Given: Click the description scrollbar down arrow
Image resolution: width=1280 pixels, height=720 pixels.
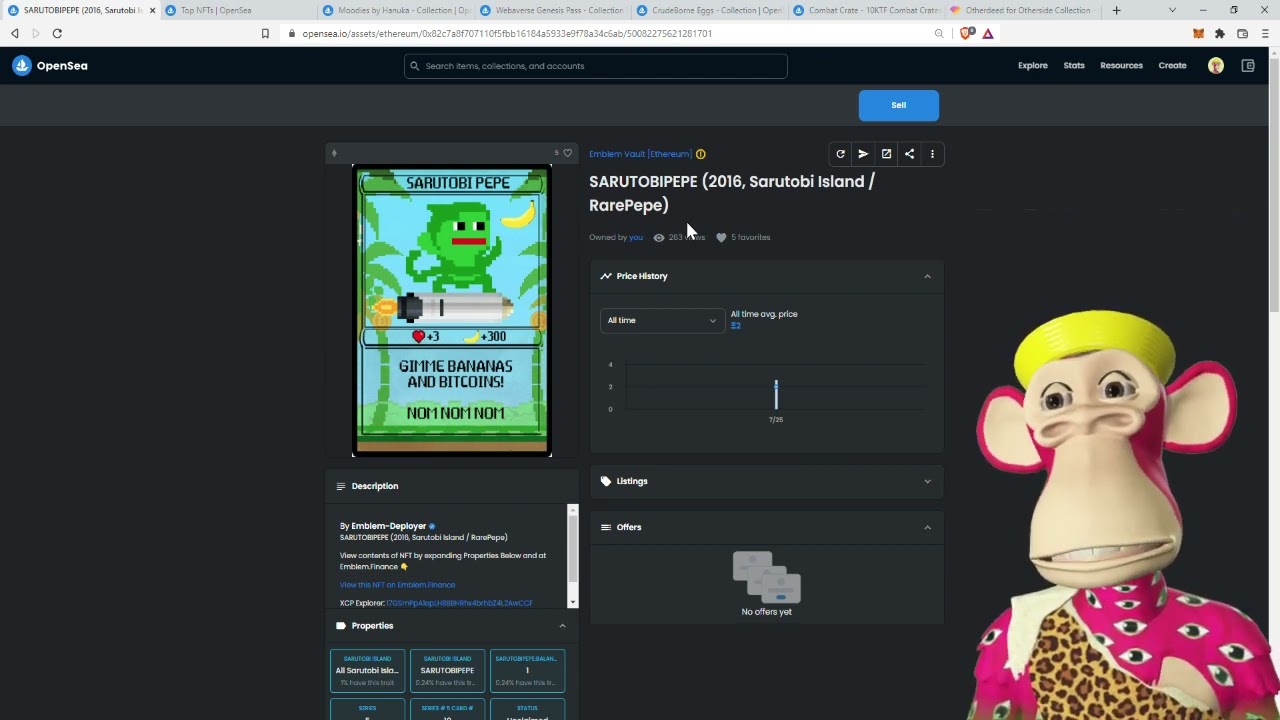Looking at the screenshot, I should click(x=573, y=602).
